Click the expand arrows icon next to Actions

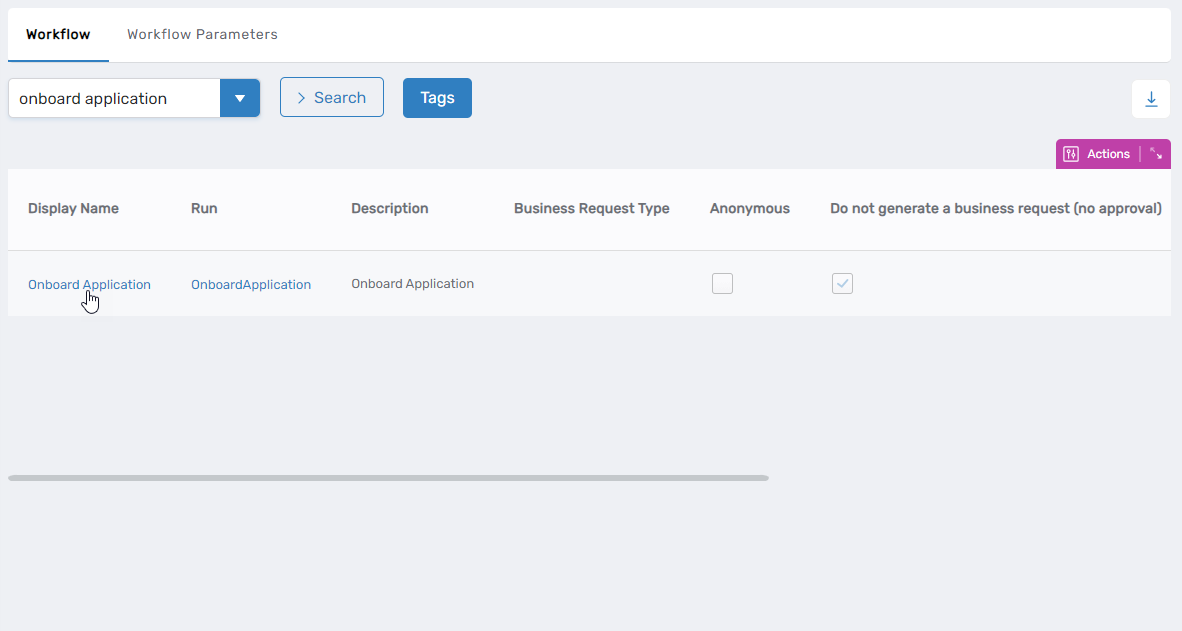pyautogui.click(x=1156, y=153)
